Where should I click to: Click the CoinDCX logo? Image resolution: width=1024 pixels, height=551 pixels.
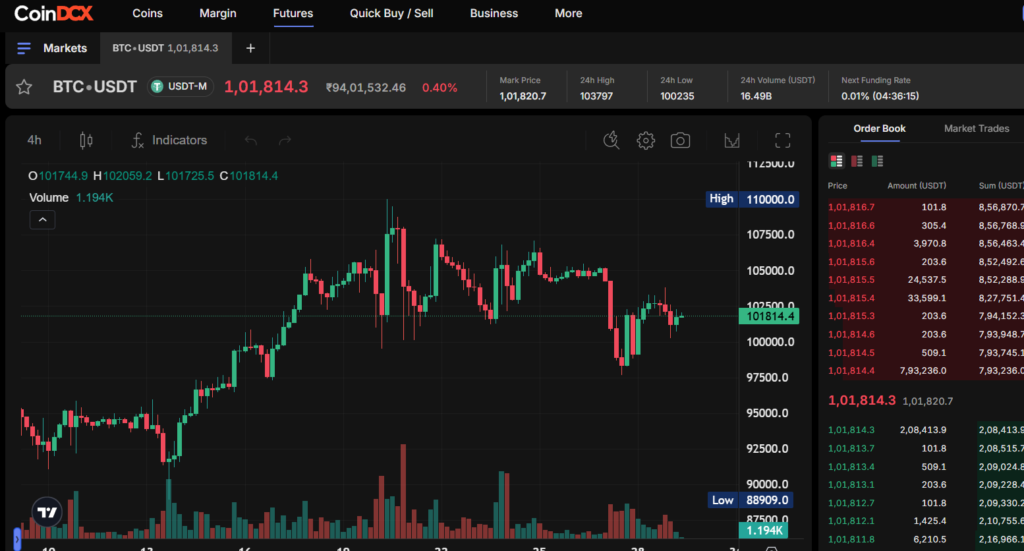coord(54,13)
